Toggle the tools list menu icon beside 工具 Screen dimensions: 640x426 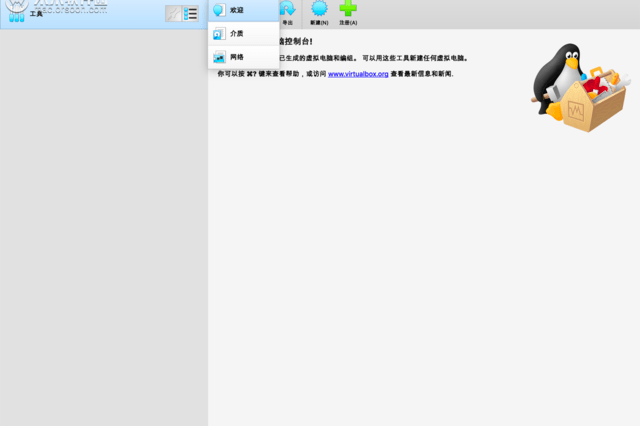click(x=191, y=14)
